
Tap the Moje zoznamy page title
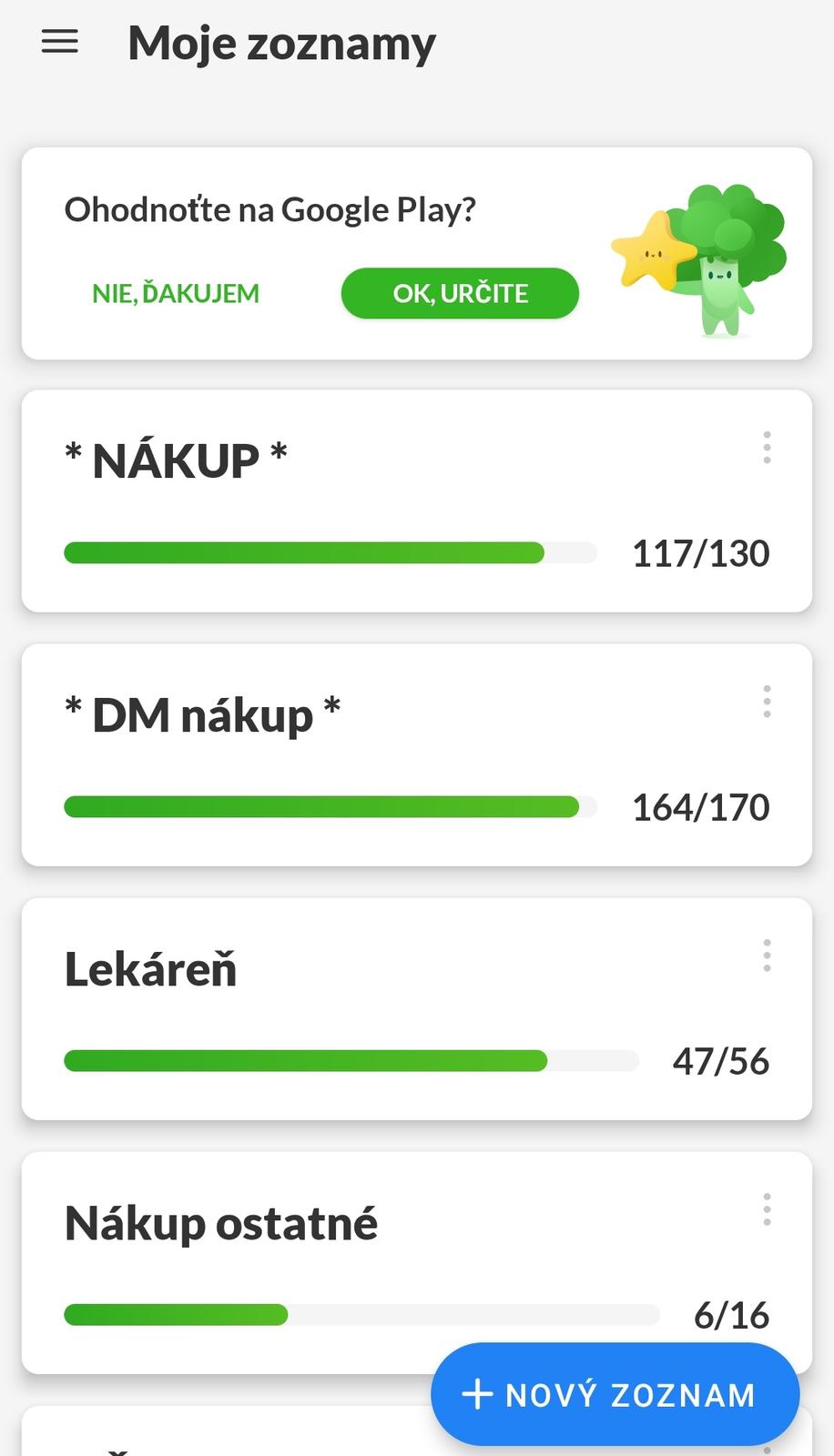(282, 44)
